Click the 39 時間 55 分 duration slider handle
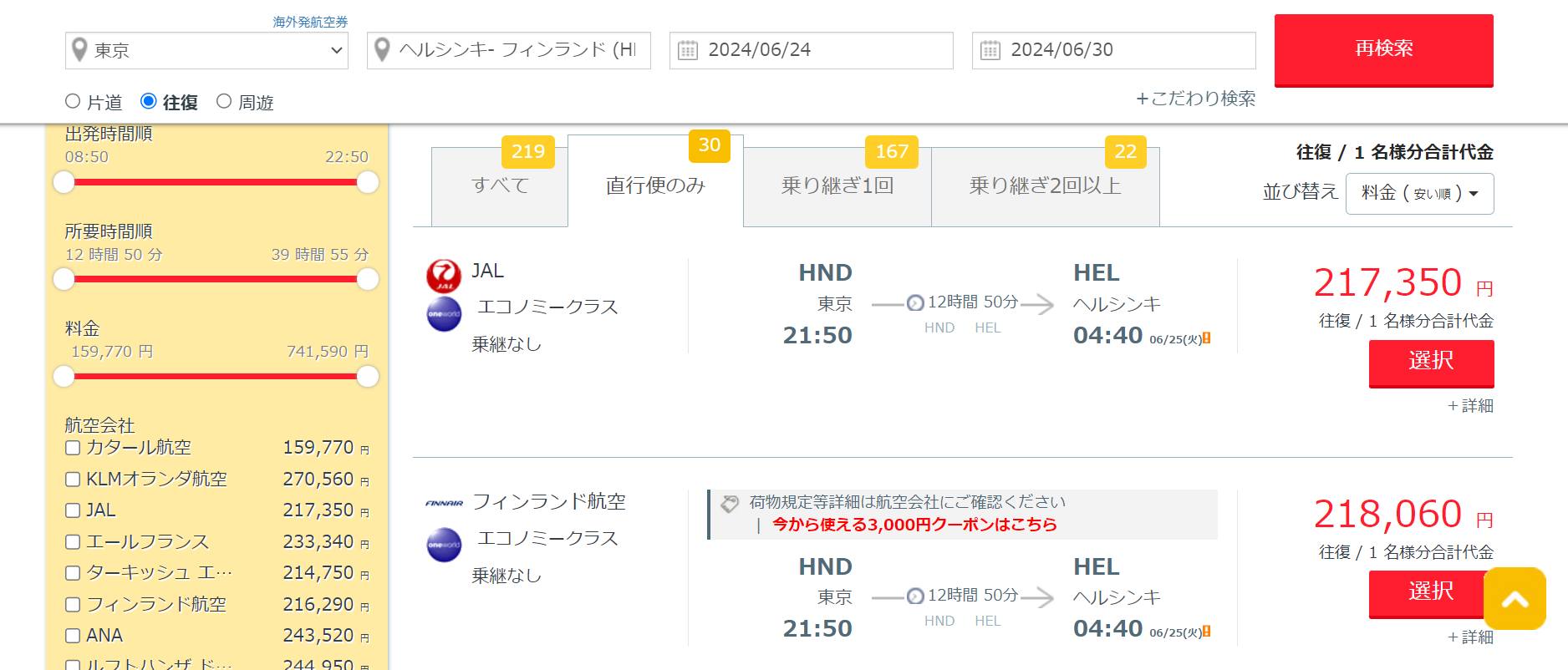The image size is (1568, 670). coord(368,279)
